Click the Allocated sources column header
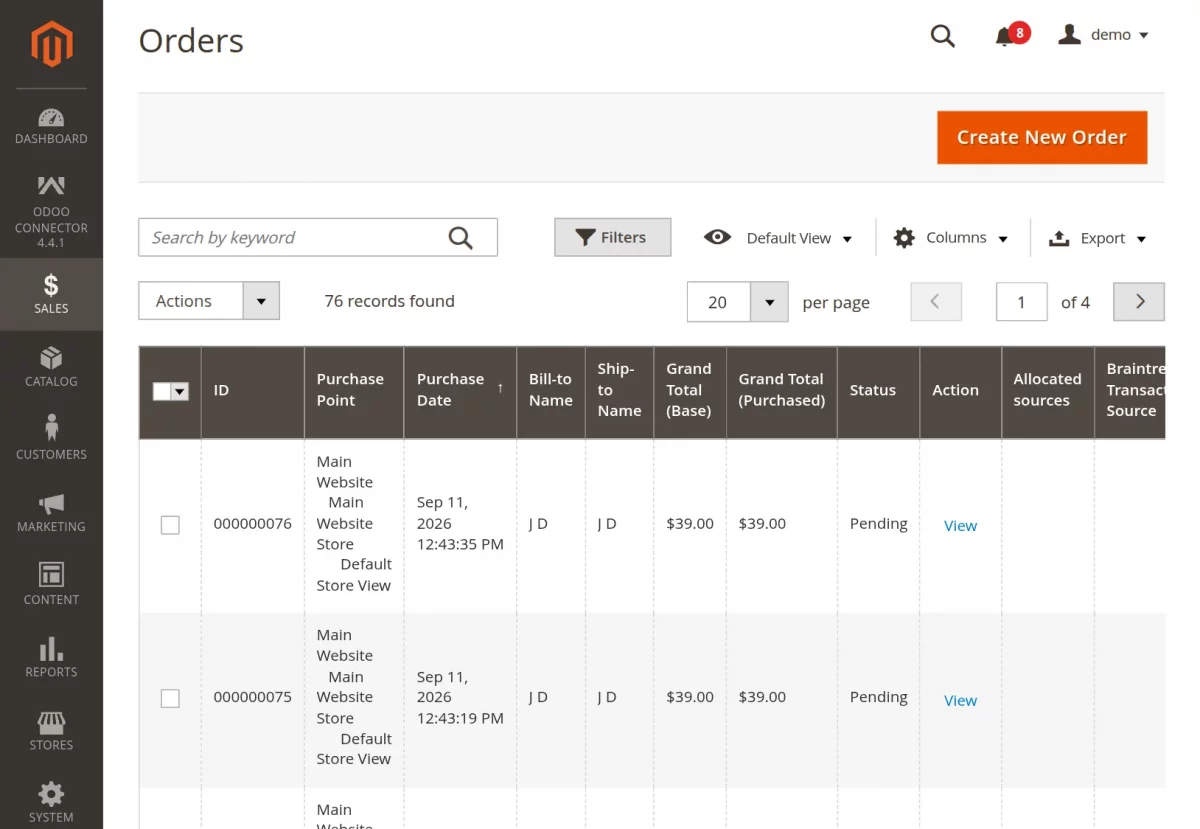Image resolution: width=1200 pixels, height=829 pixels. click(1047, 391)
